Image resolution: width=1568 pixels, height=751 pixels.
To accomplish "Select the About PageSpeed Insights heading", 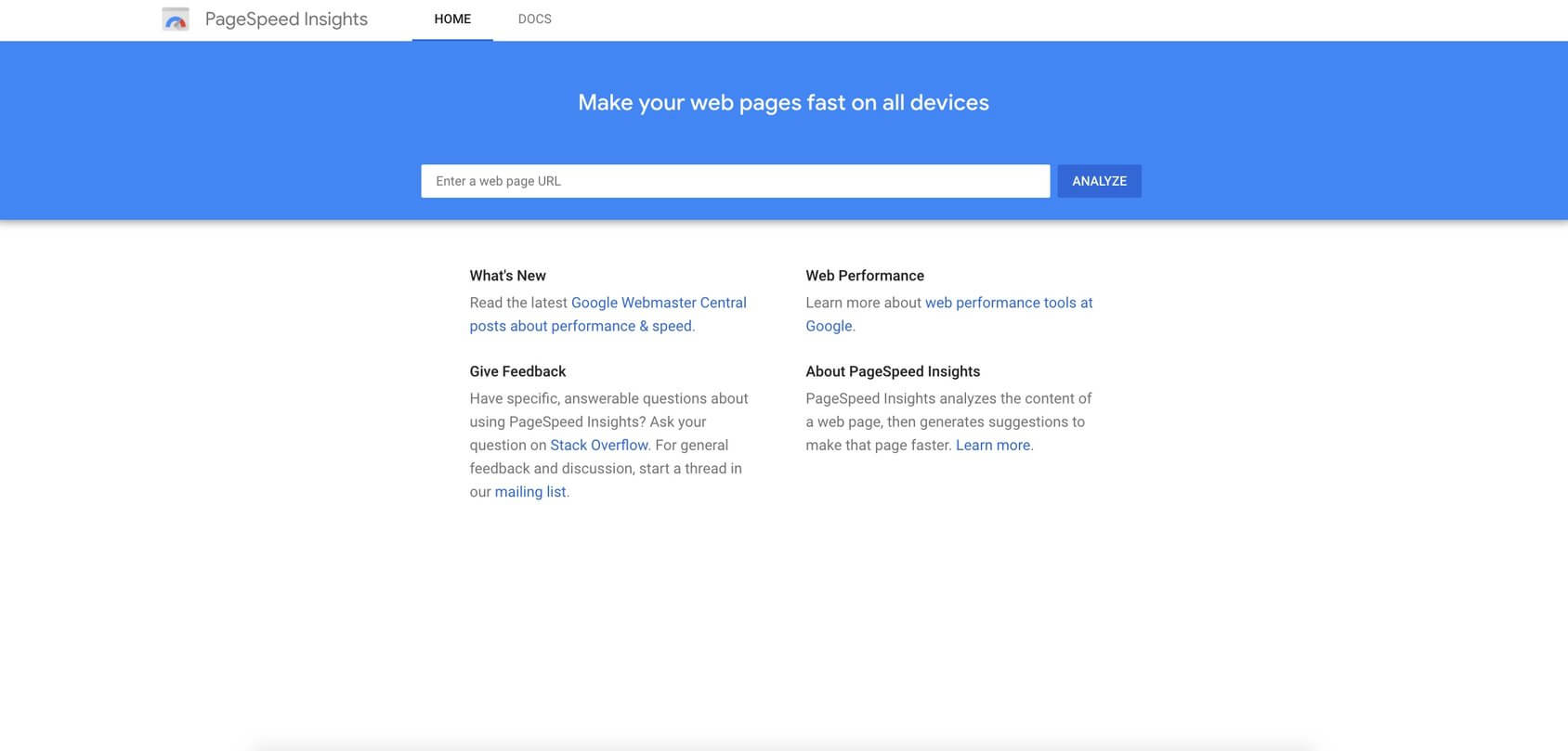I will 893,371.
